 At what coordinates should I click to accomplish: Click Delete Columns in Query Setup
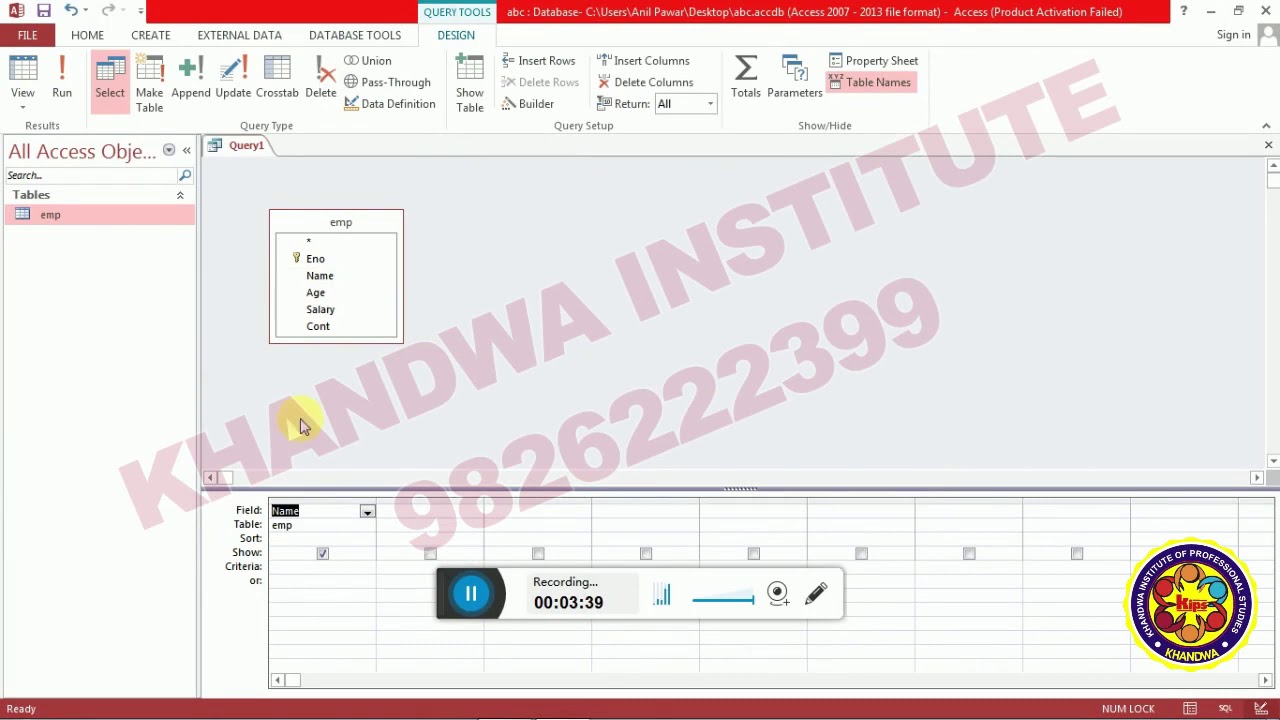pyautogui.click(x=645, y=82)
